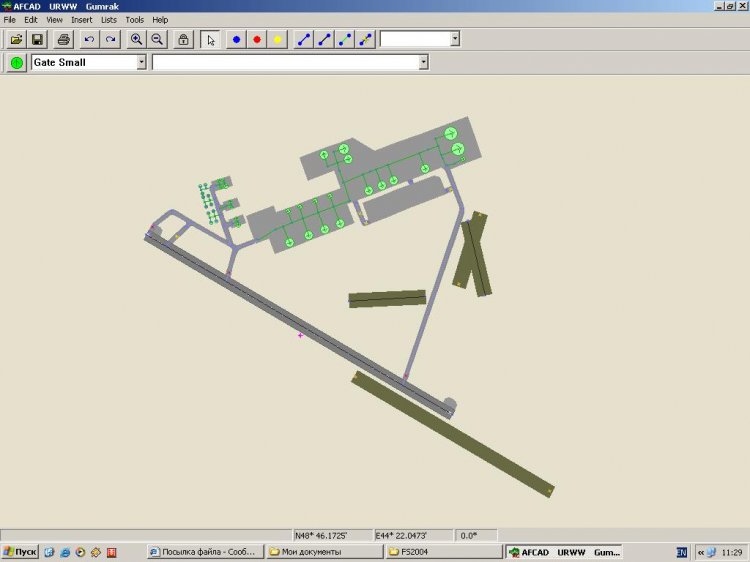Image resolution: width=750 pixels, height=562 pixels.
Task: Click the Undo arrow icon
Action: [x=89, y=39]
